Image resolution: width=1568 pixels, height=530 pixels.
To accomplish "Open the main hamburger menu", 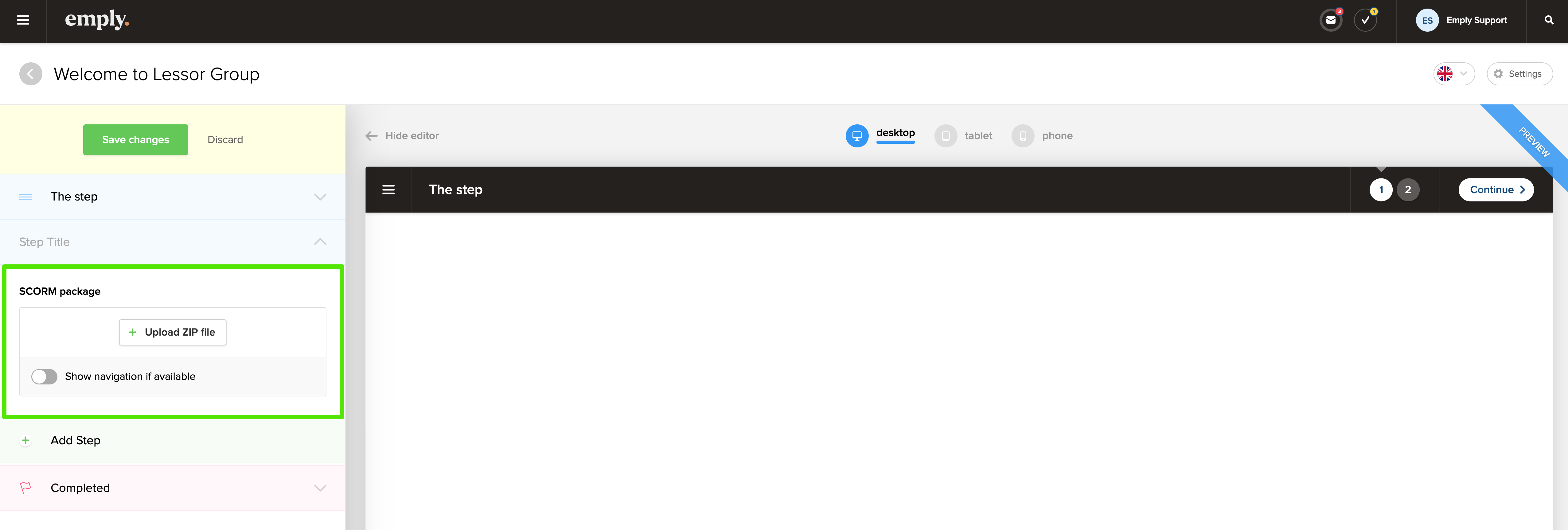I will [23, 21].
